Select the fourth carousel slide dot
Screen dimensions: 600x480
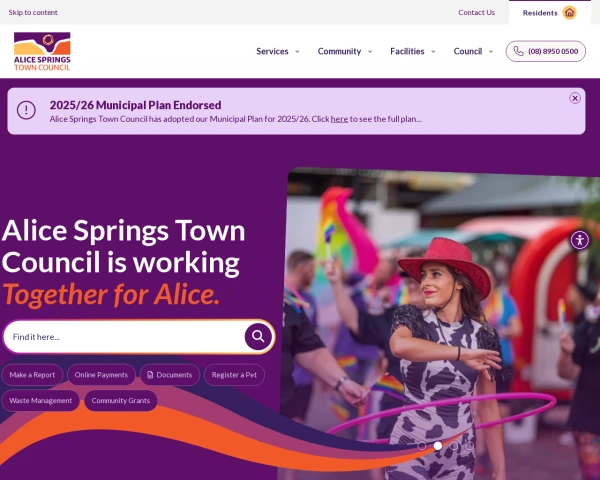[470, 446]
